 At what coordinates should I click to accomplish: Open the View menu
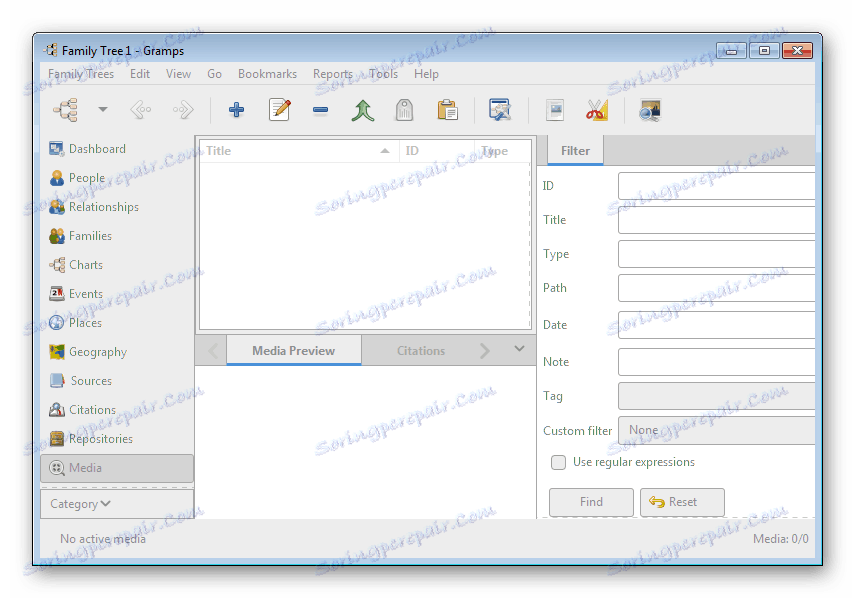coord(178,74)
